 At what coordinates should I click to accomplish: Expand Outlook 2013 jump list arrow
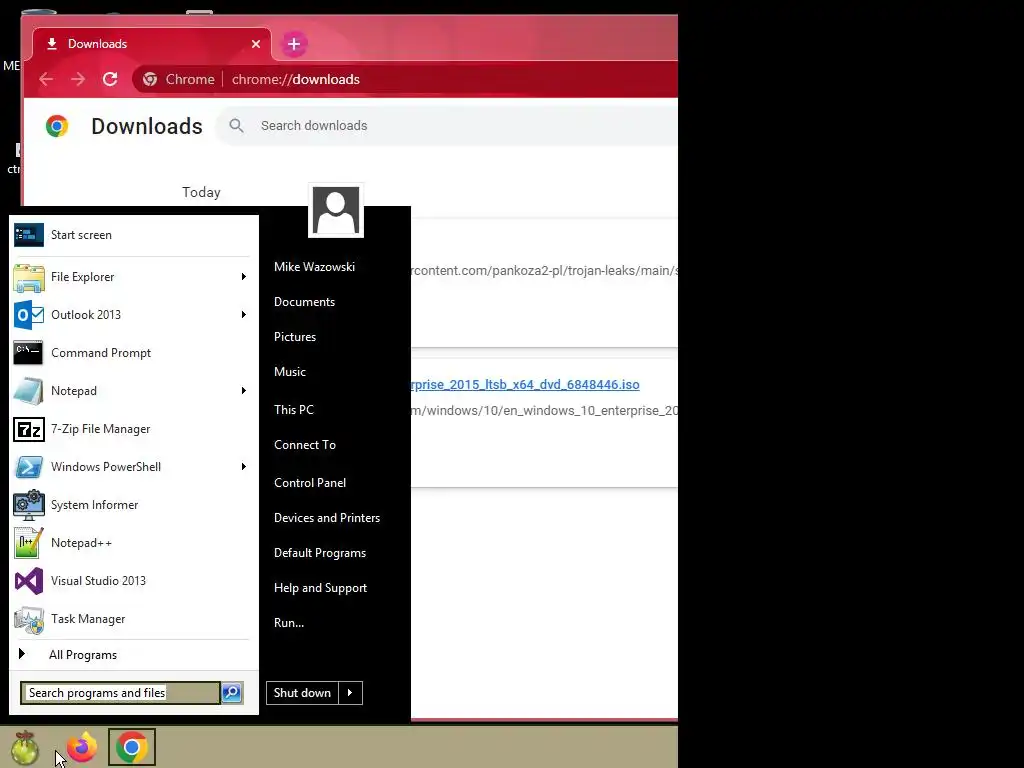[x=244, y=315]
